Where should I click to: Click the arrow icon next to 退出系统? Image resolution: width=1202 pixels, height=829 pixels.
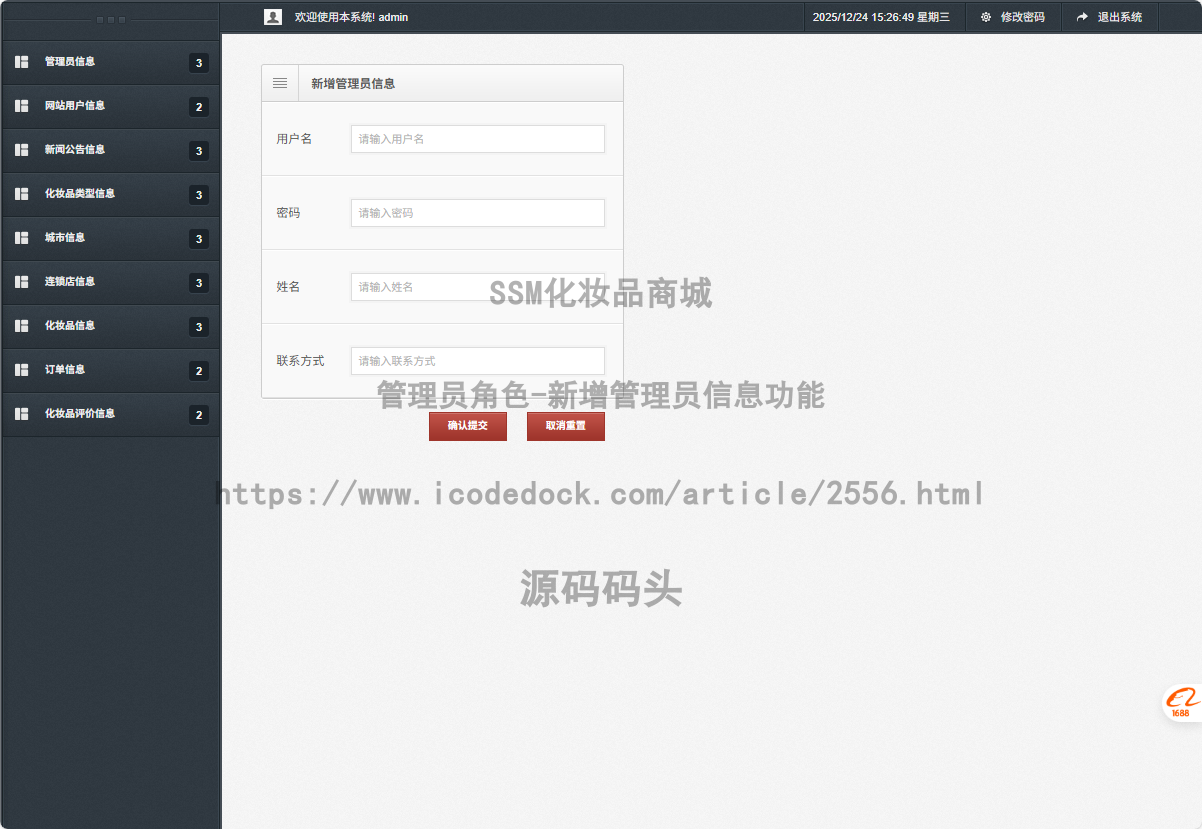click(1080, 16)
